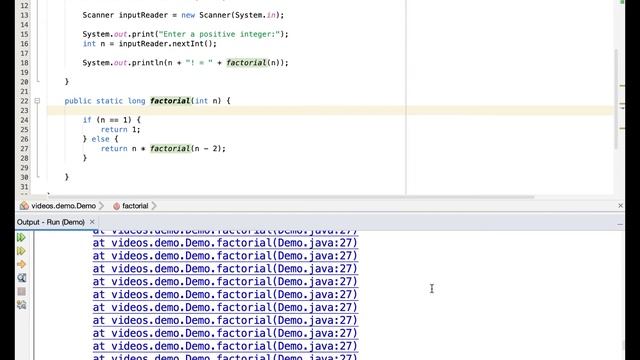
Task: Click the magnifier icon in Output sidebar
Action: 21,278
